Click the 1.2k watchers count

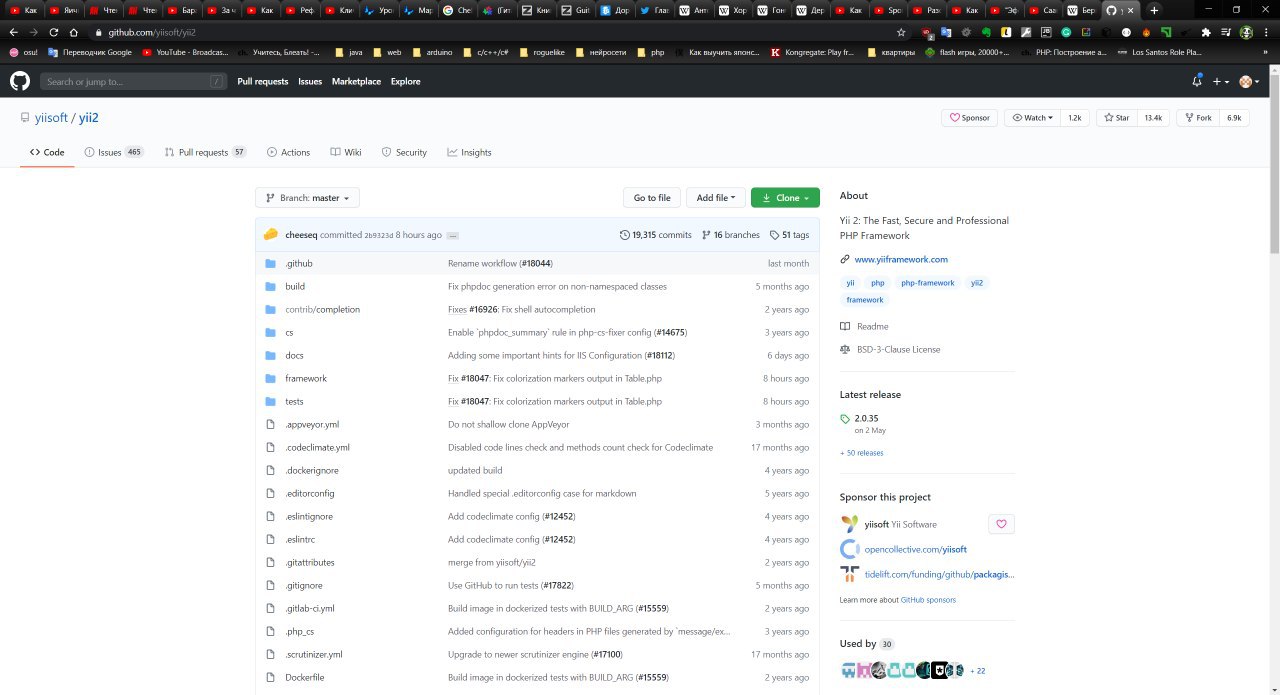pyautogui.click(x=1075, y=117)
